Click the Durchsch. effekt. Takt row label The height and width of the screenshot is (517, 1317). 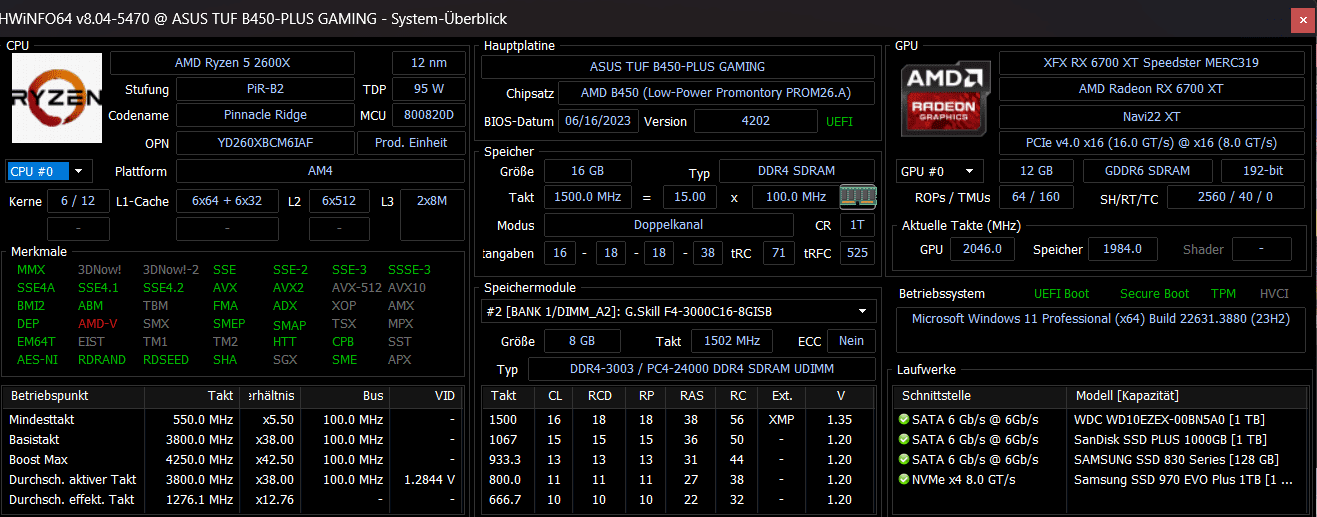pos(72,499)
